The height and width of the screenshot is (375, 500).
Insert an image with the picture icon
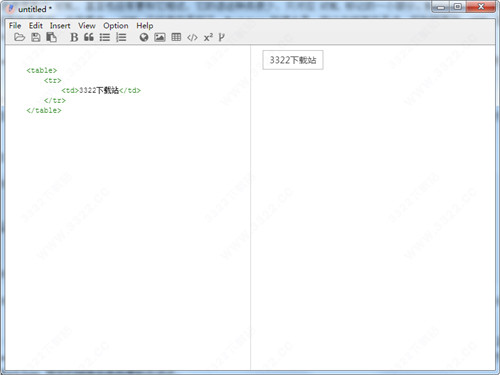pos(160,37)
